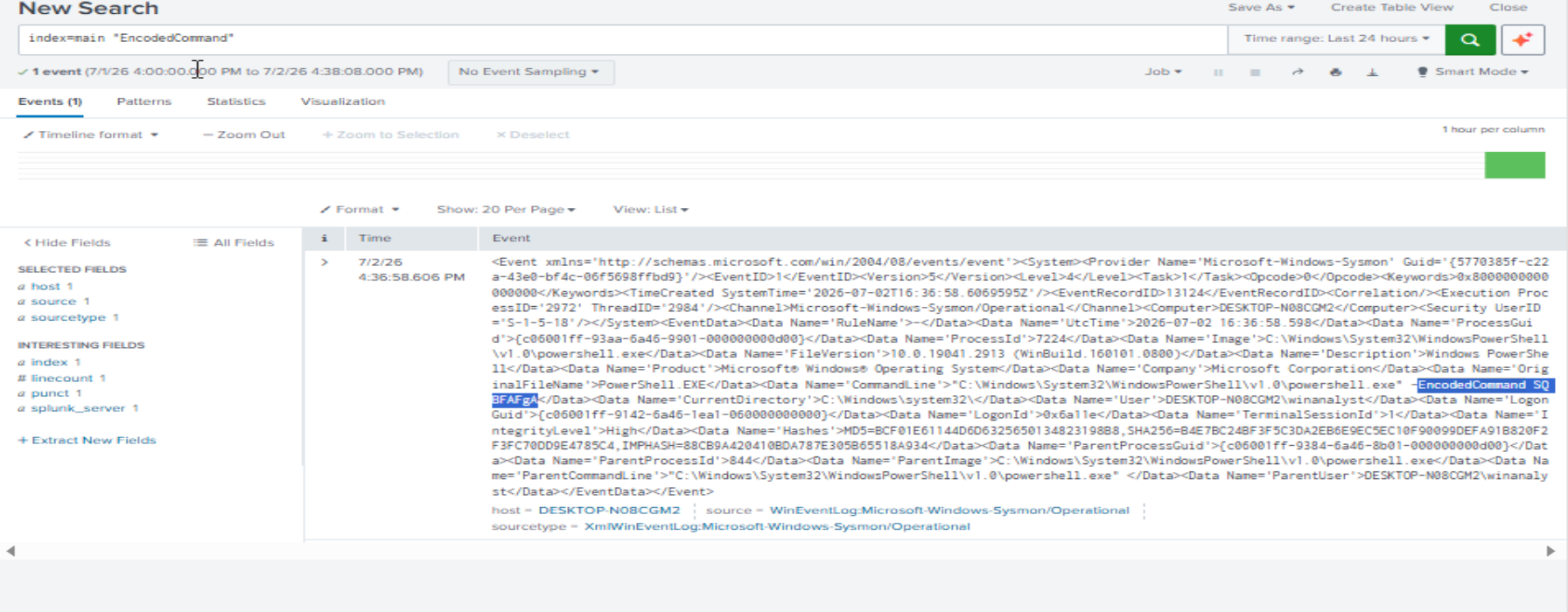The width and height of the screenshot is (1568, 612).
Task: Switch to Visualization tab
Action: [x=343, y=101]
